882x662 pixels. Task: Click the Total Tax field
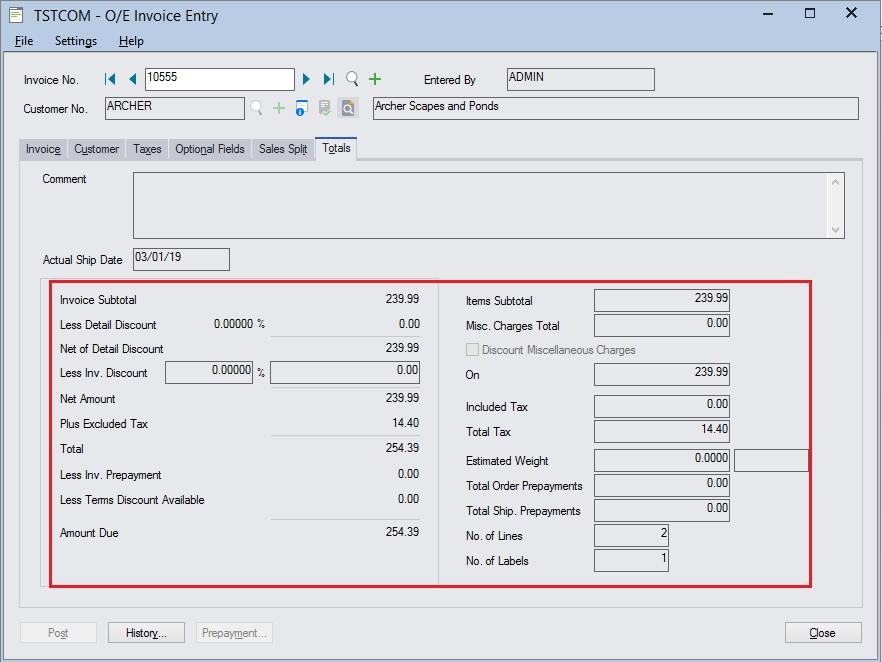coord(662,431)
